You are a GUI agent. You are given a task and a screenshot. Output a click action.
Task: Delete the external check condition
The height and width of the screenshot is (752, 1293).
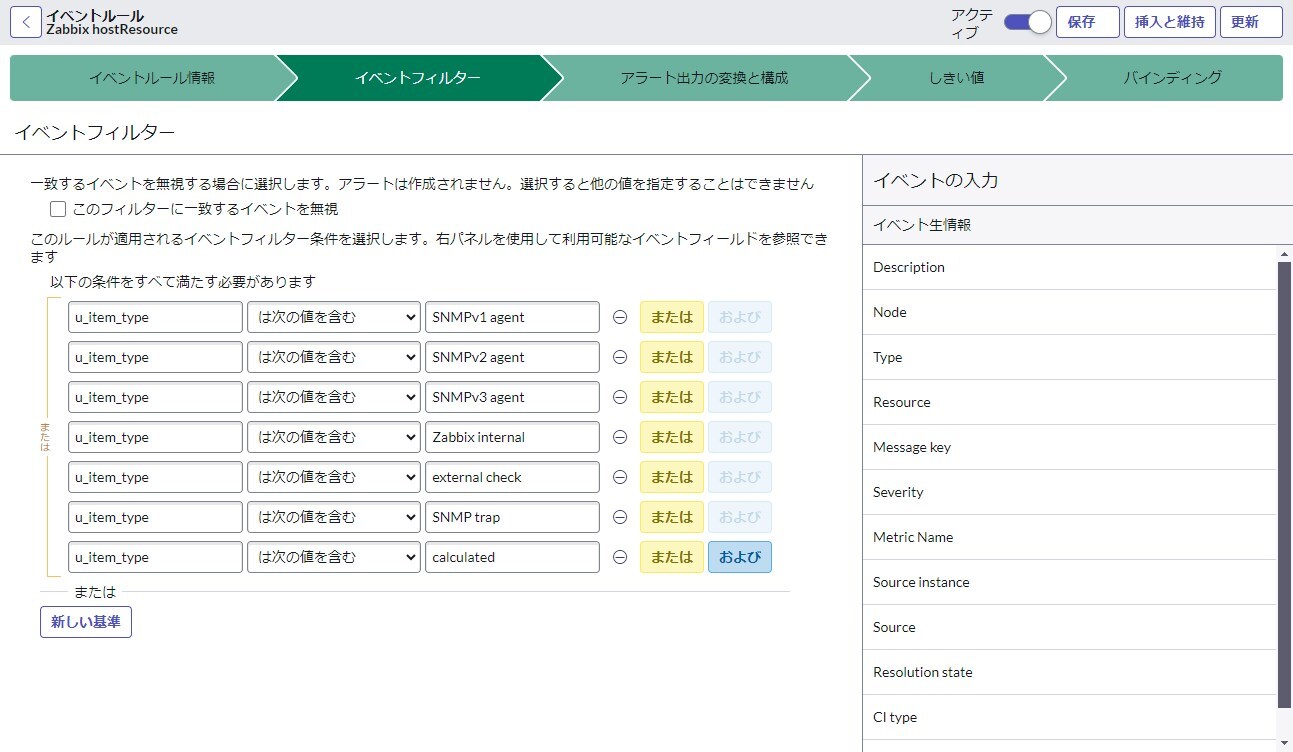tap(619, 477)
